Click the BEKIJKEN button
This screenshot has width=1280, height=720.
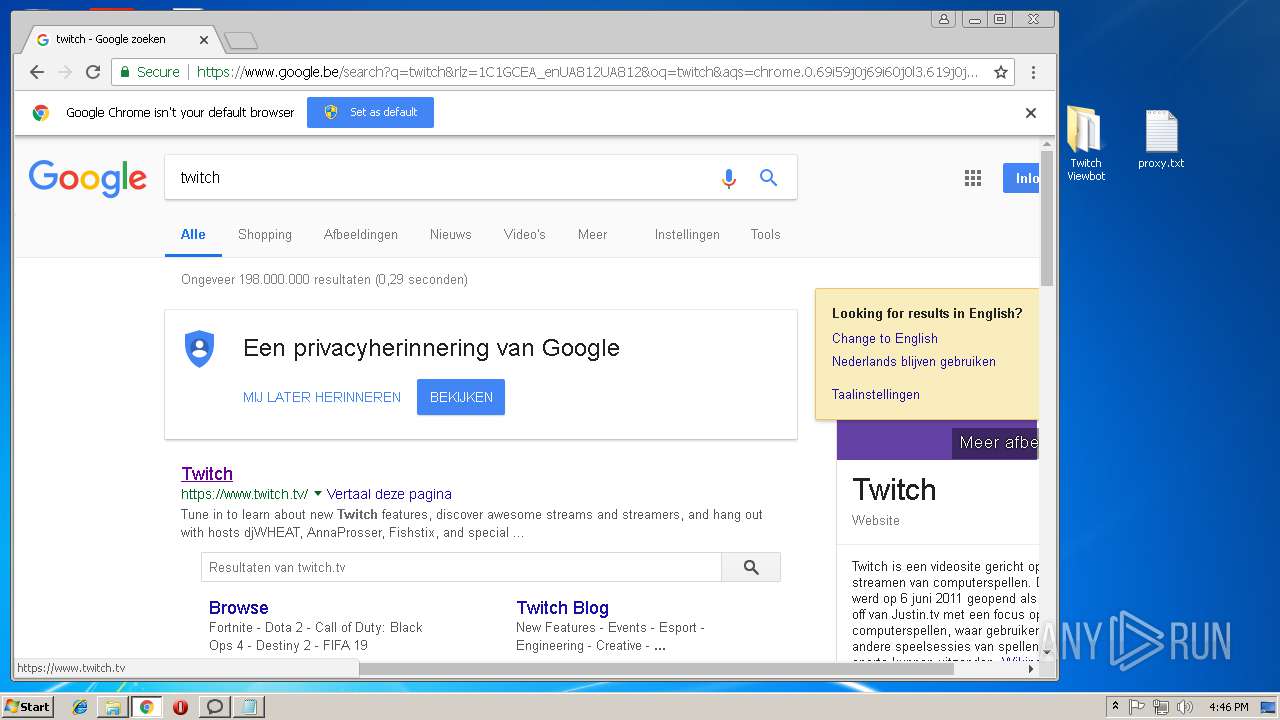pyautogui.click(x=461, y=397)
